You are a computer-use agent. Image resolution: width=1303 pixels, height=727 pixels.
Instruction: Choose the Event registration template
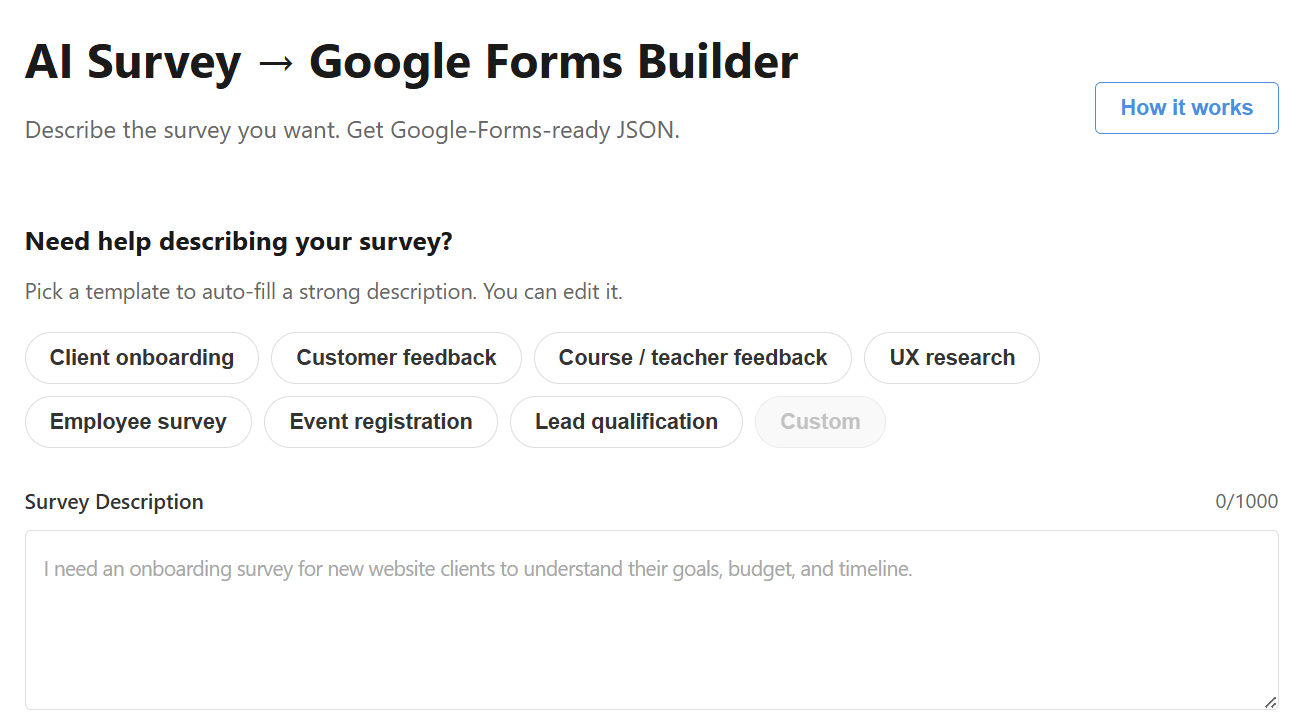click(381, 421)
